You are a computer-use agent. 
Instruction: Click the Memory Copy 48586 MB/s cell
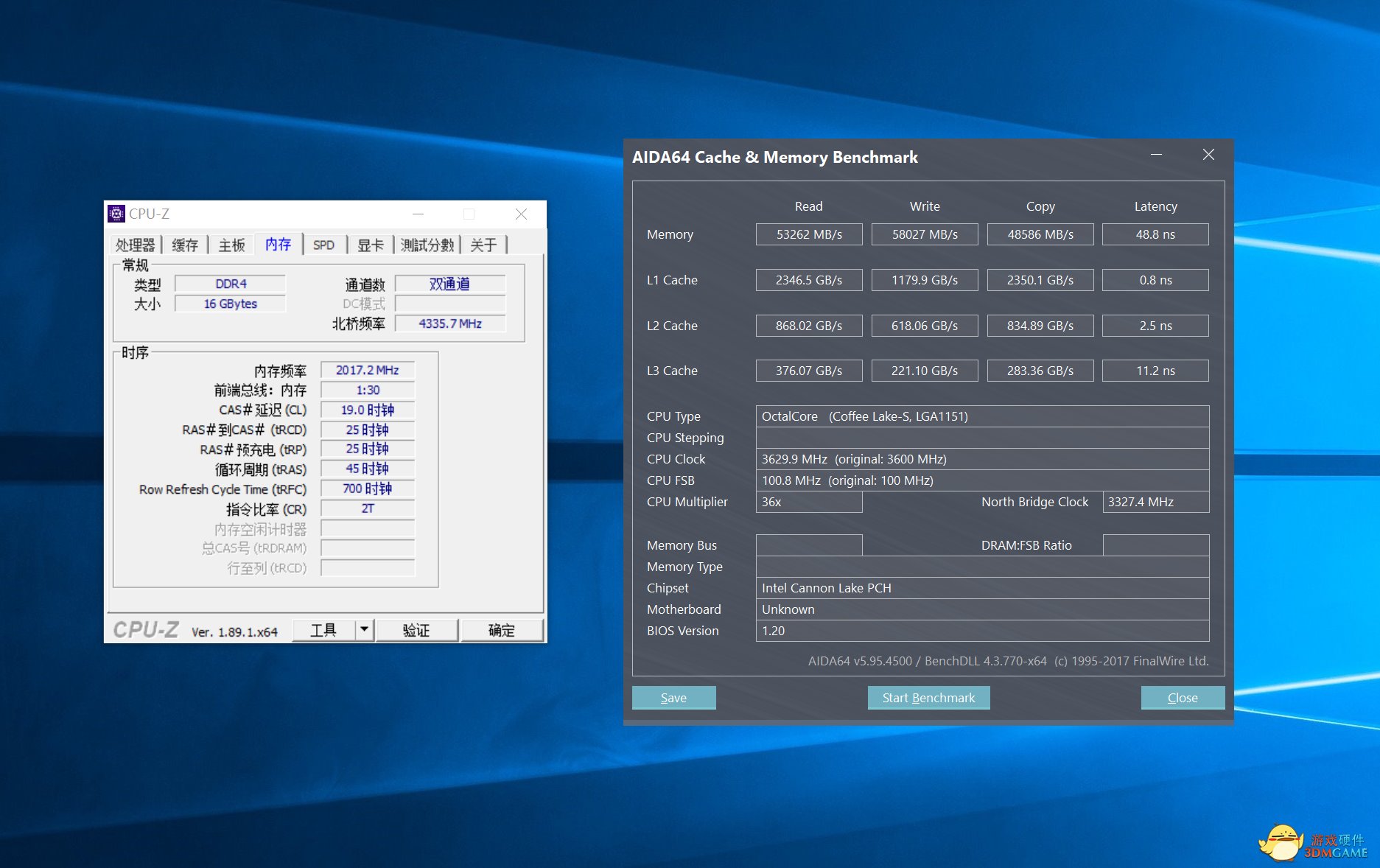click(1040, 234)
